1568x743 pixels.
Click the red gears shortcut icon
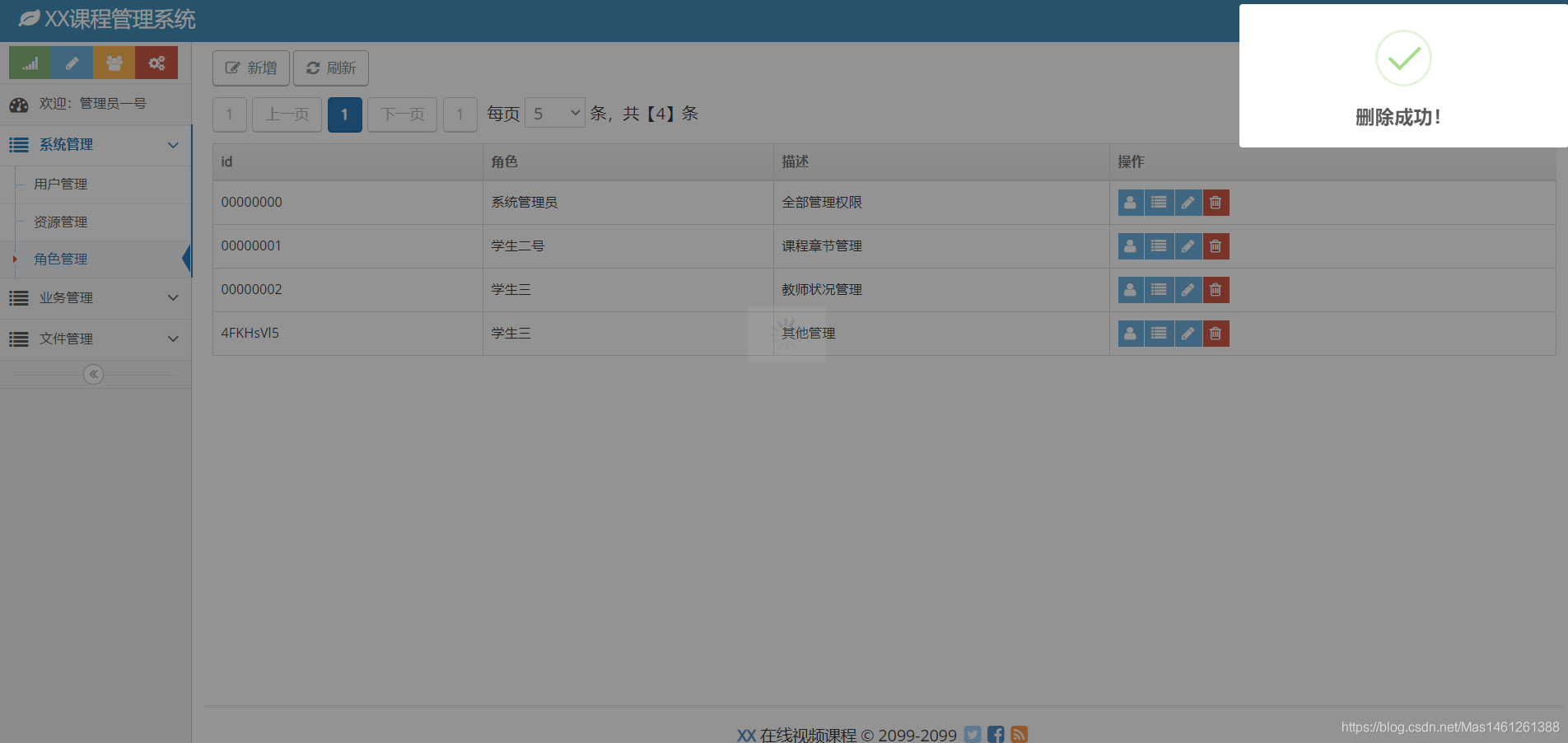(x=156, y=63)
